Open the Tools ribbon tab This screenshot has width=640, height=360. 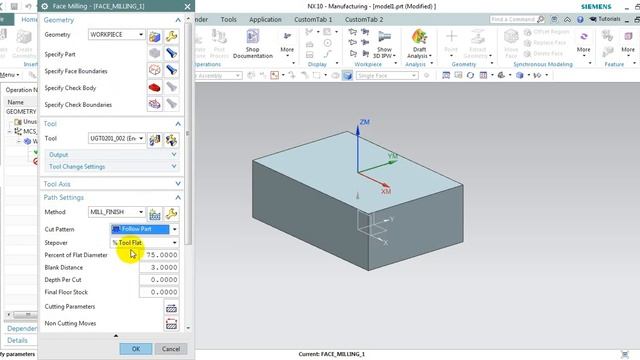pyautogui.click(x=229, y=20)
